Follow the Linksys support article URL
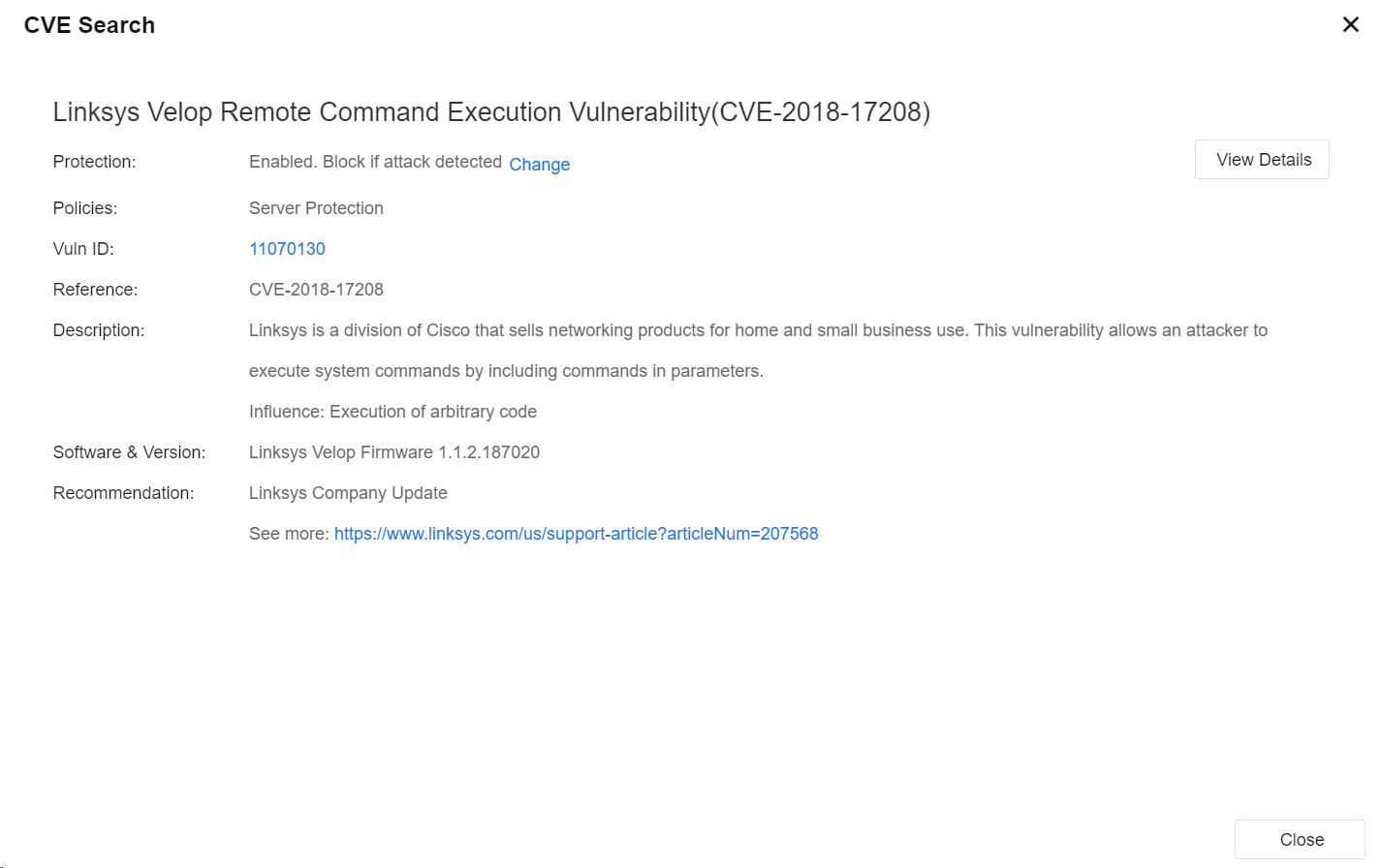The height and width of the screenshot is (868, 1381). (576, 534)
